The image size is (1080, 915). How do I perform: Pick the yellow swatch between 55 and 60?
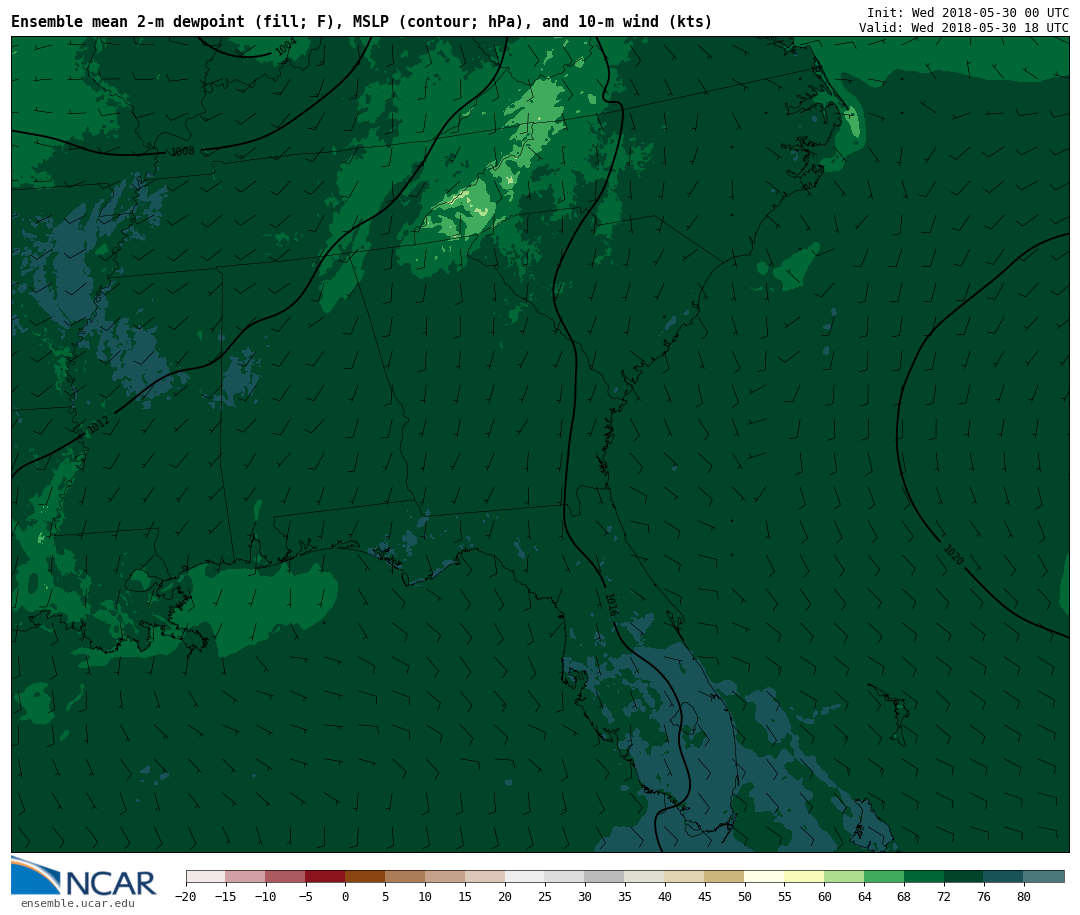[804, 876]
